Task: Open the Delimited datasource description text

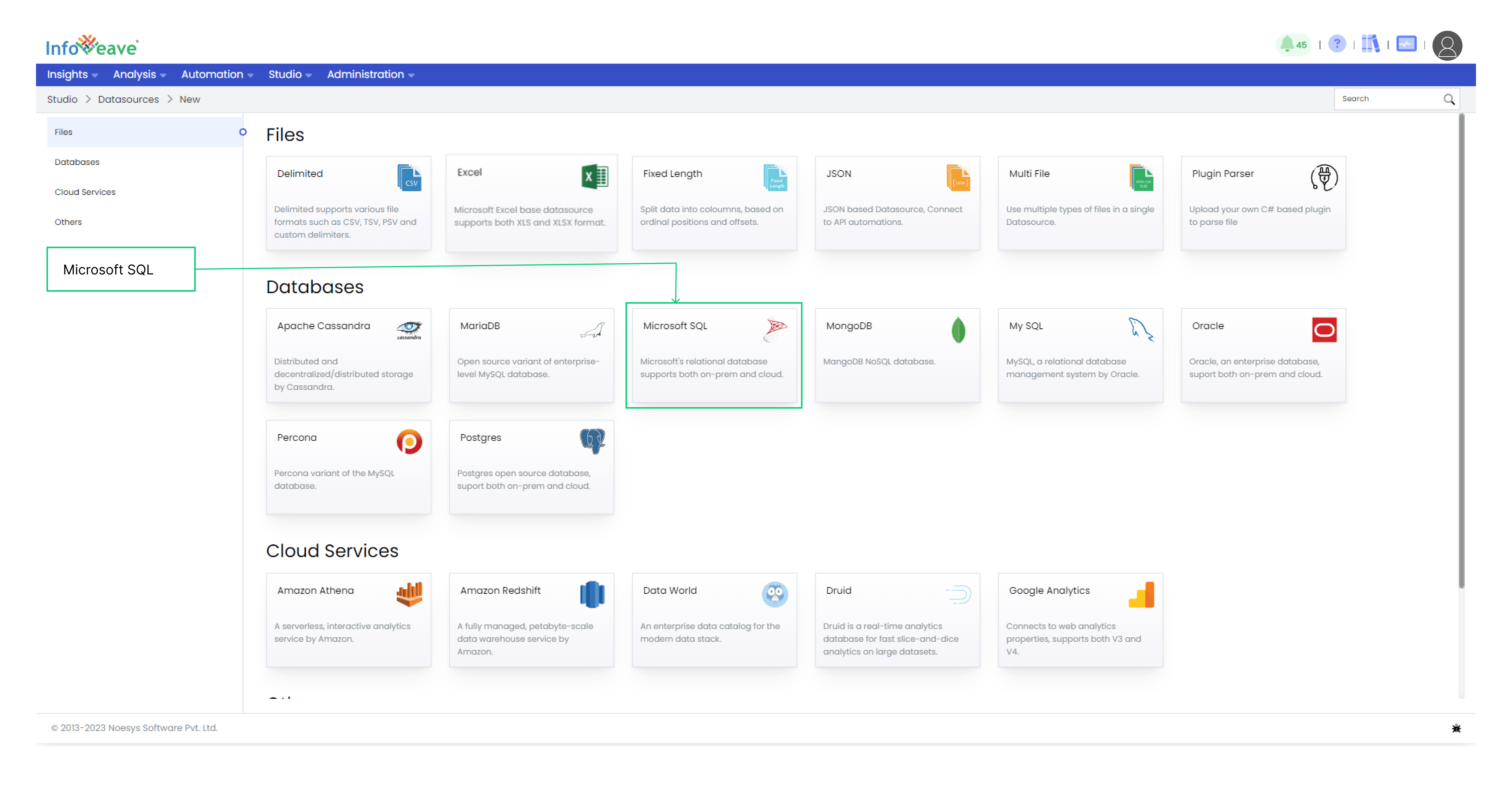Action: [345, 222]
